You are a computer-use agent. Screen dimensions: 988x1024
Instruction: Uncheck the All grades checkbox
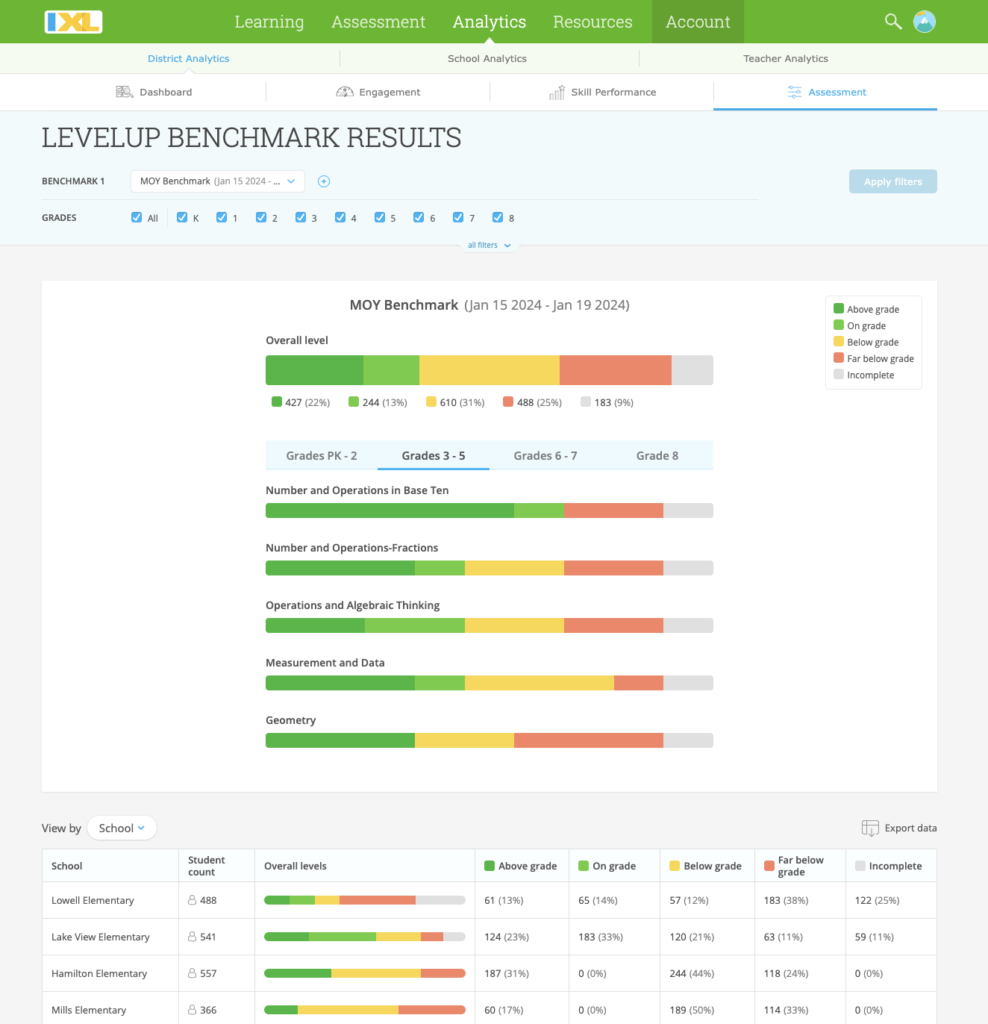pos(135,217)
